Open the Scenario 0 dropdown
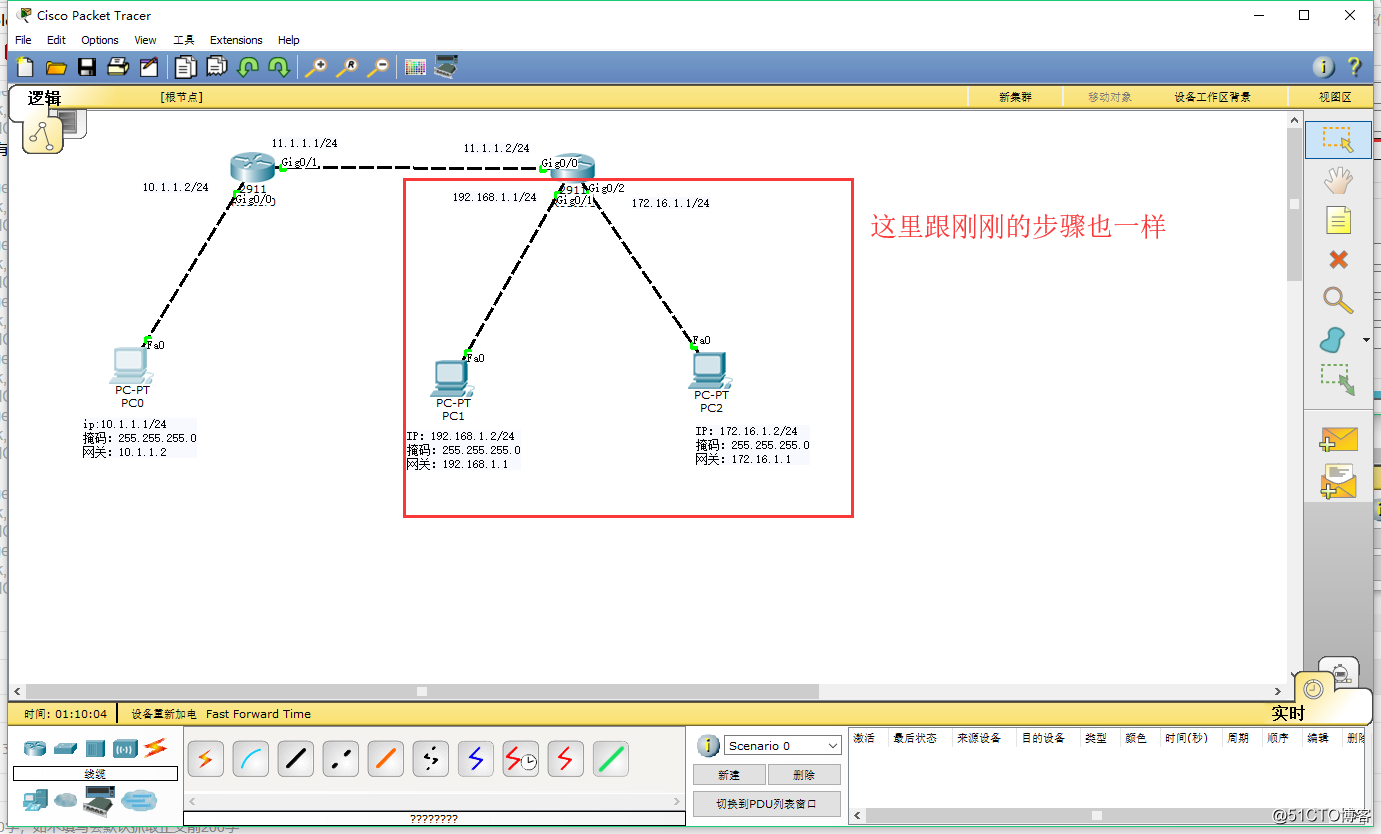 (x=783, y=746)
